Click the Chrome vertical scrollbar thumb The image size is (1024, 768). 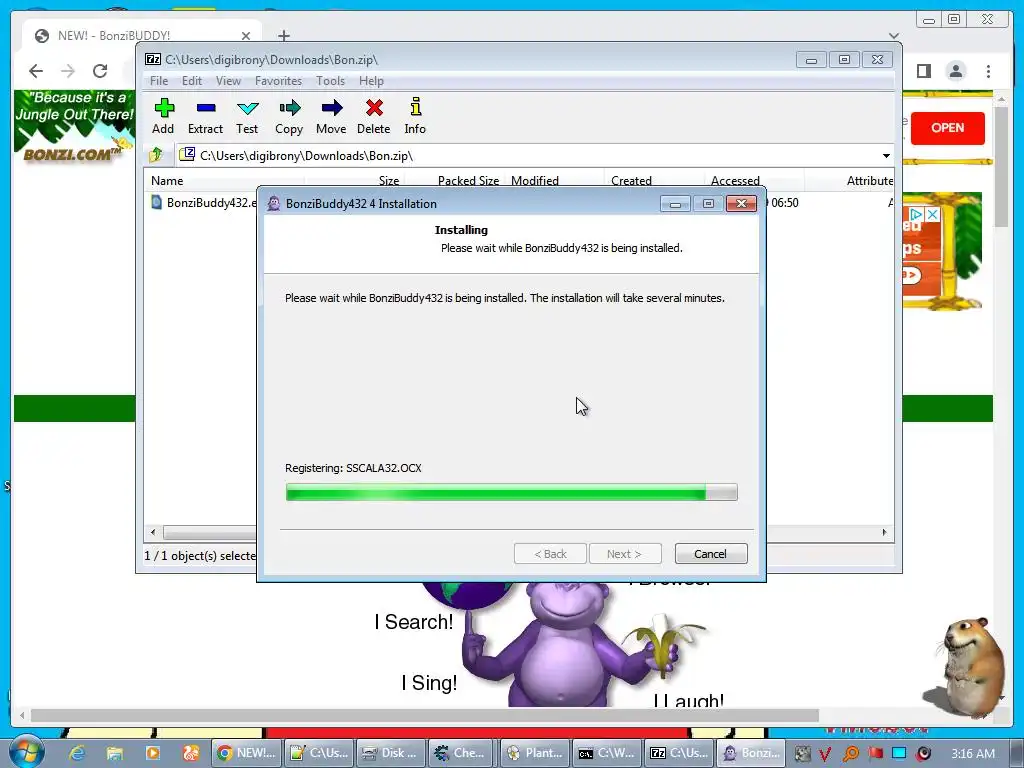pyautogui.click(x=1002, y=167)
